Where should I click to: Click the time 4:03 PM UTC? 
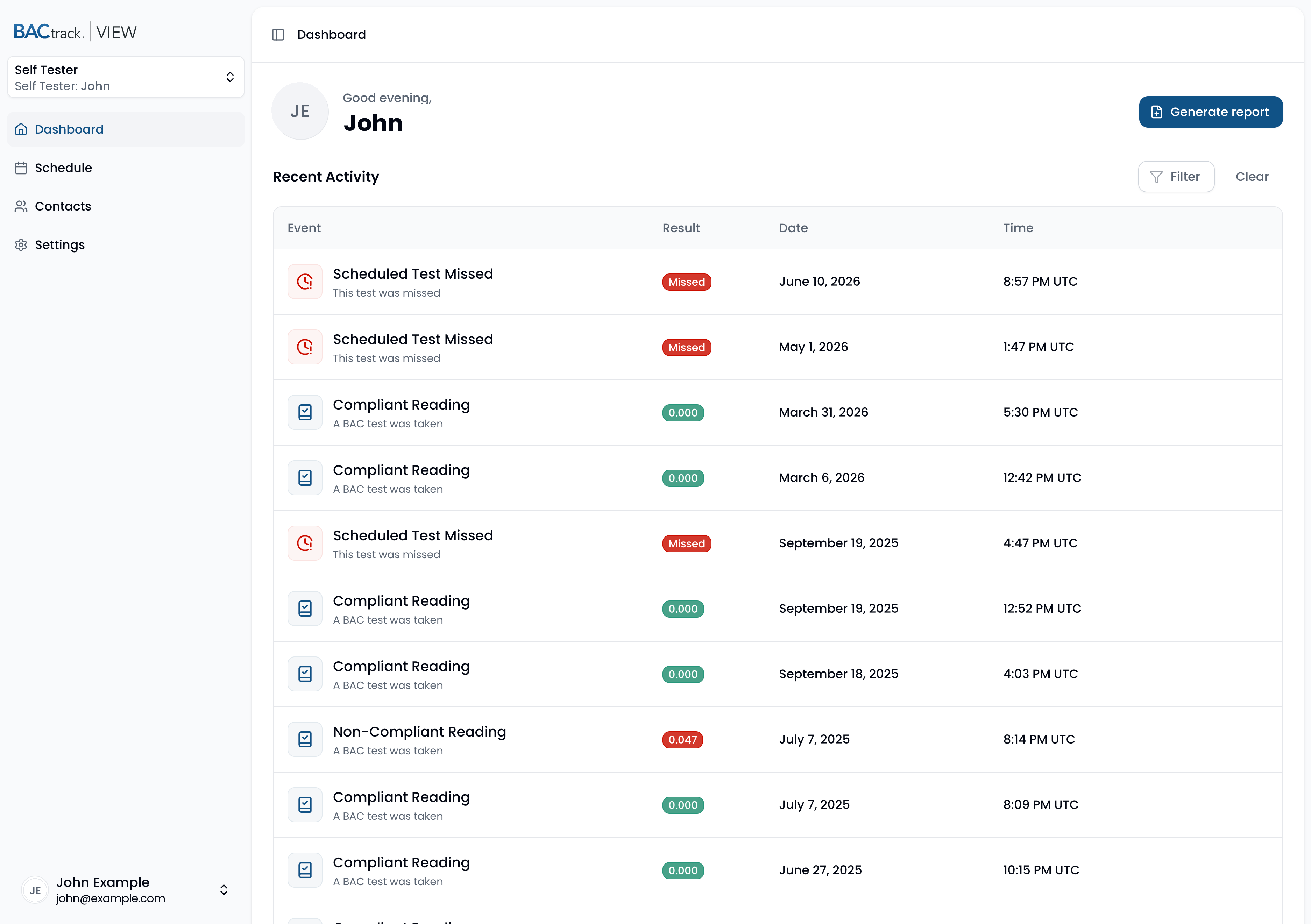pyautogui.click(x=1040, y=674)
